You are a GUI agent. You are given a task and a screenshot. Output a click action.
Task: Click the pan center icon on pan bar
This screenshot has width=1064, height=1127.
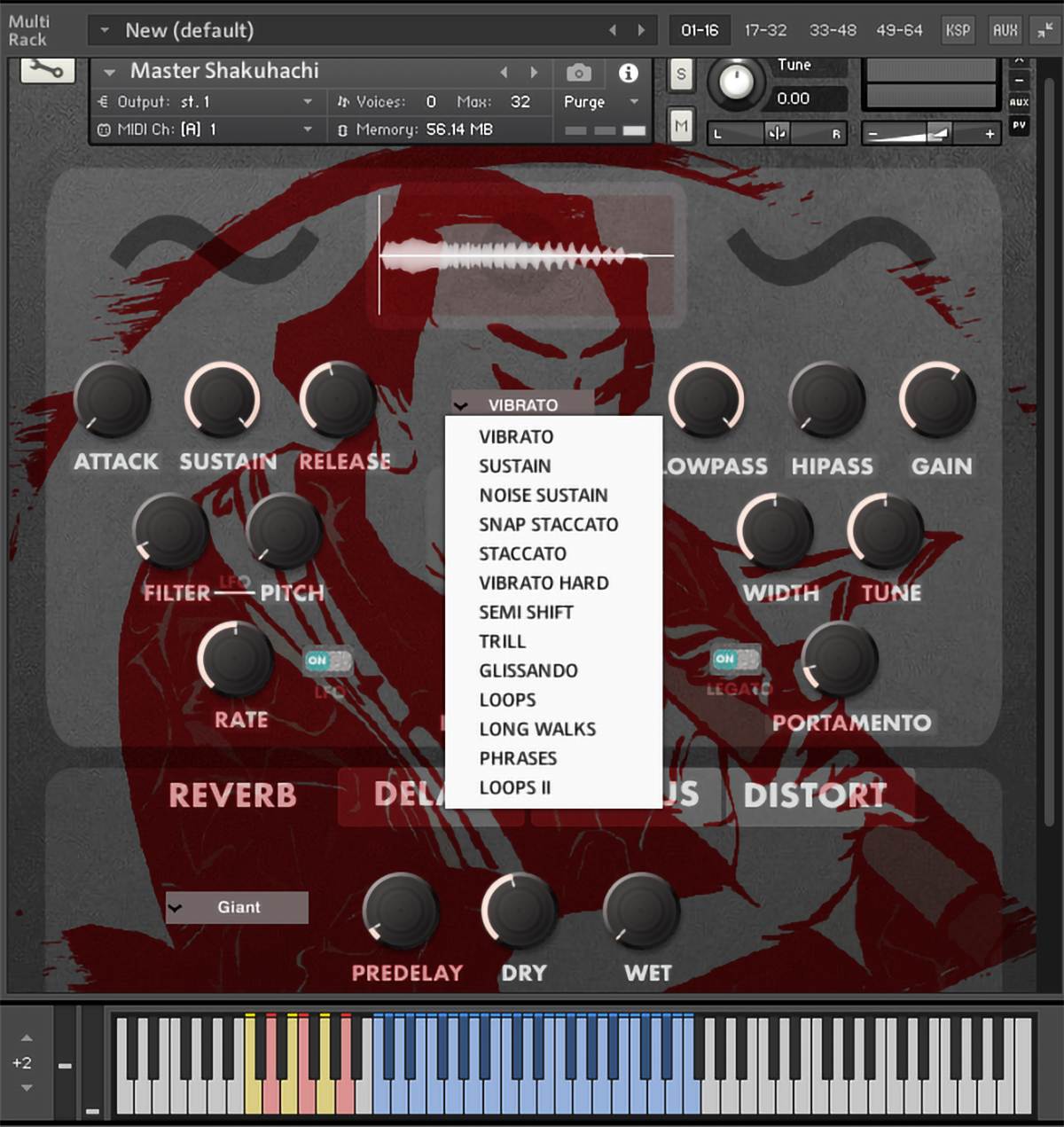777,134
